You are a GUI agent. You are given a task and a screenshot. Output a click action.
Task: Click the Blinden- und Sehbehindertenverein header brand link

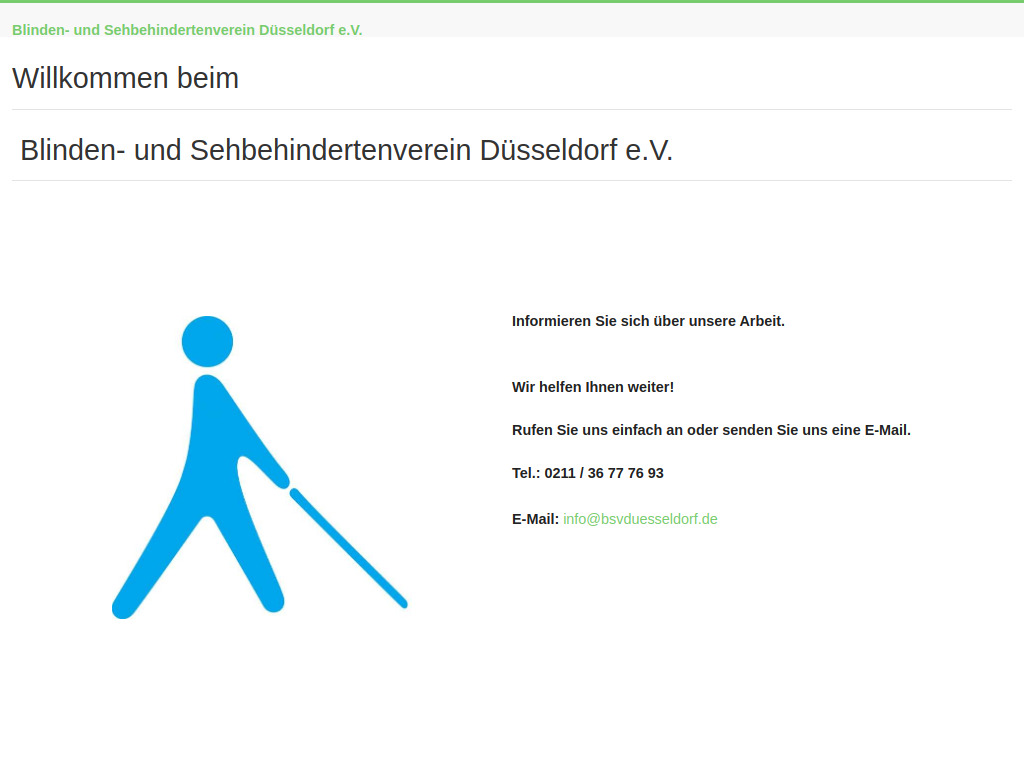[x=187, y=30]
